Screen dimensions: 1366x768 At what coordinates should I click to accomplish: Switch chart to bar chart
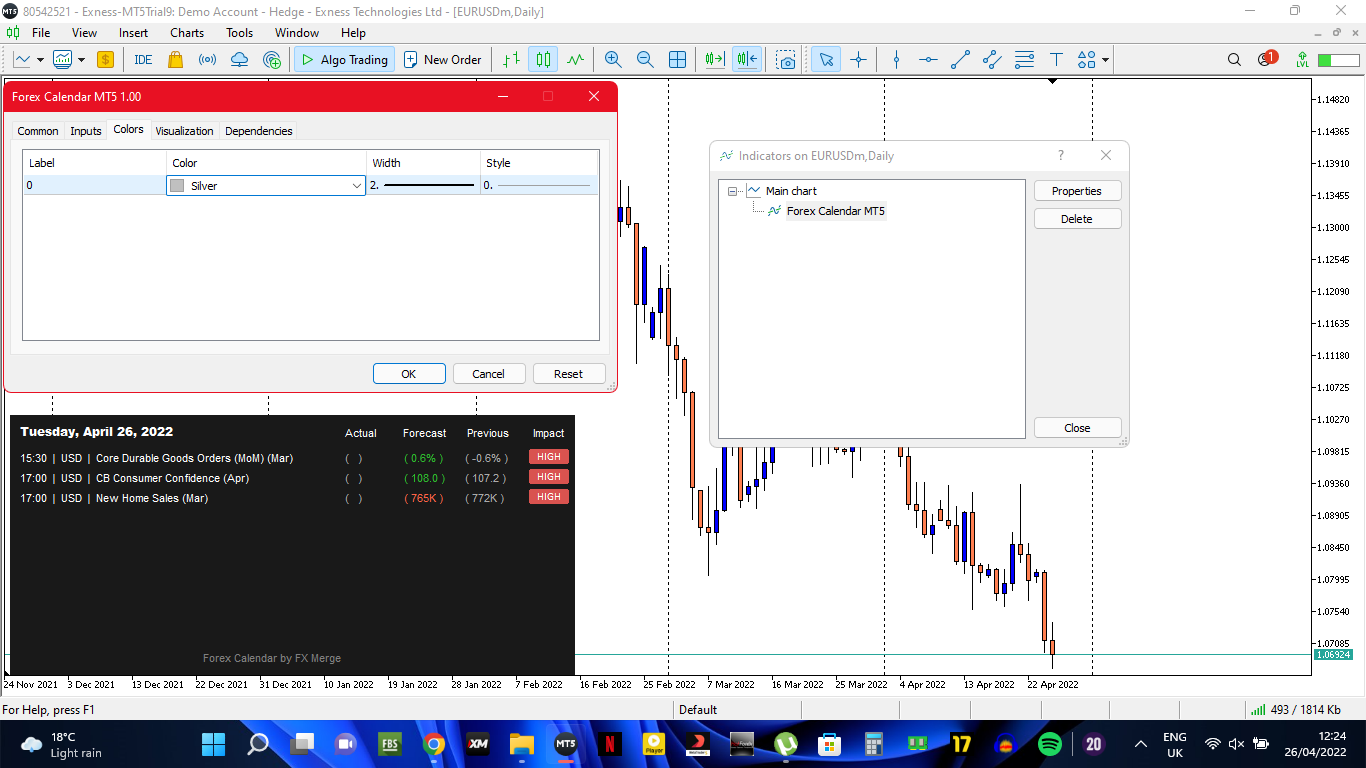(511, 59)
